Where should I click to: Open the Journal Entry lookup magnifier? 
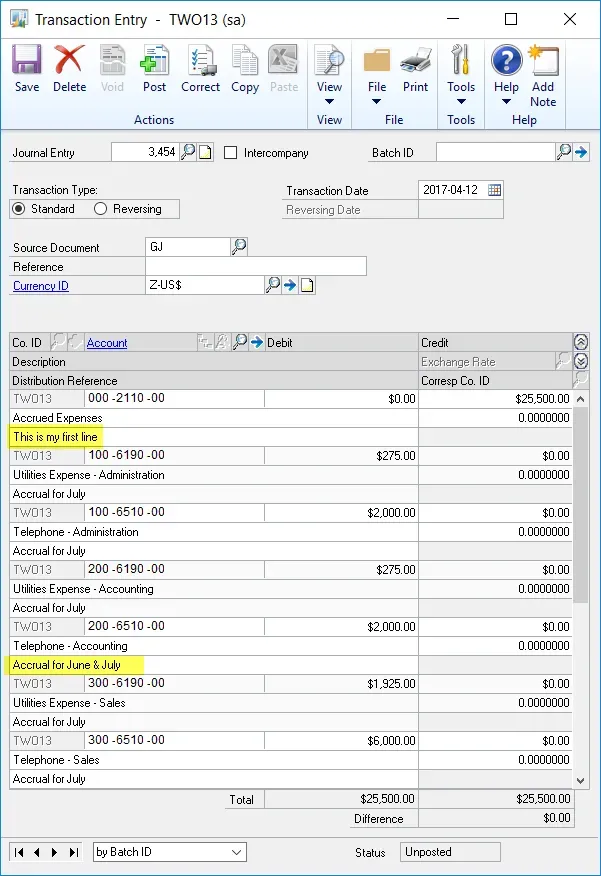click(189, 153)
